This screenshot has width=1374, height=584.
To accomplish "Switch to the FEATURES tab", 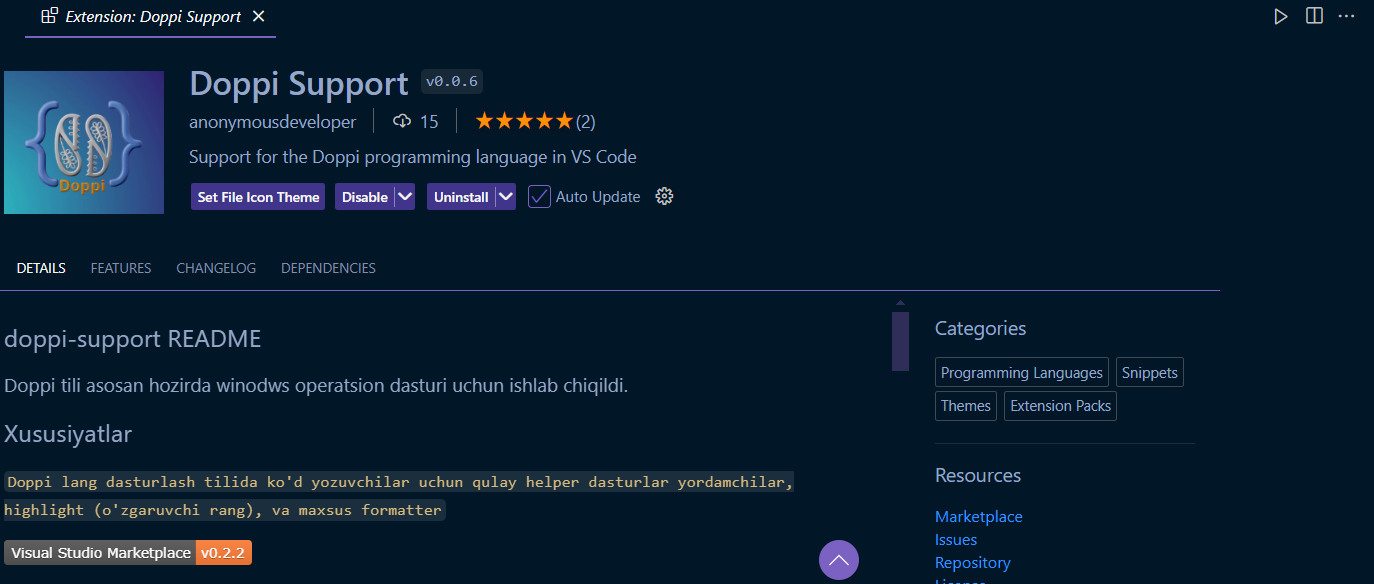I will (121, 268).
